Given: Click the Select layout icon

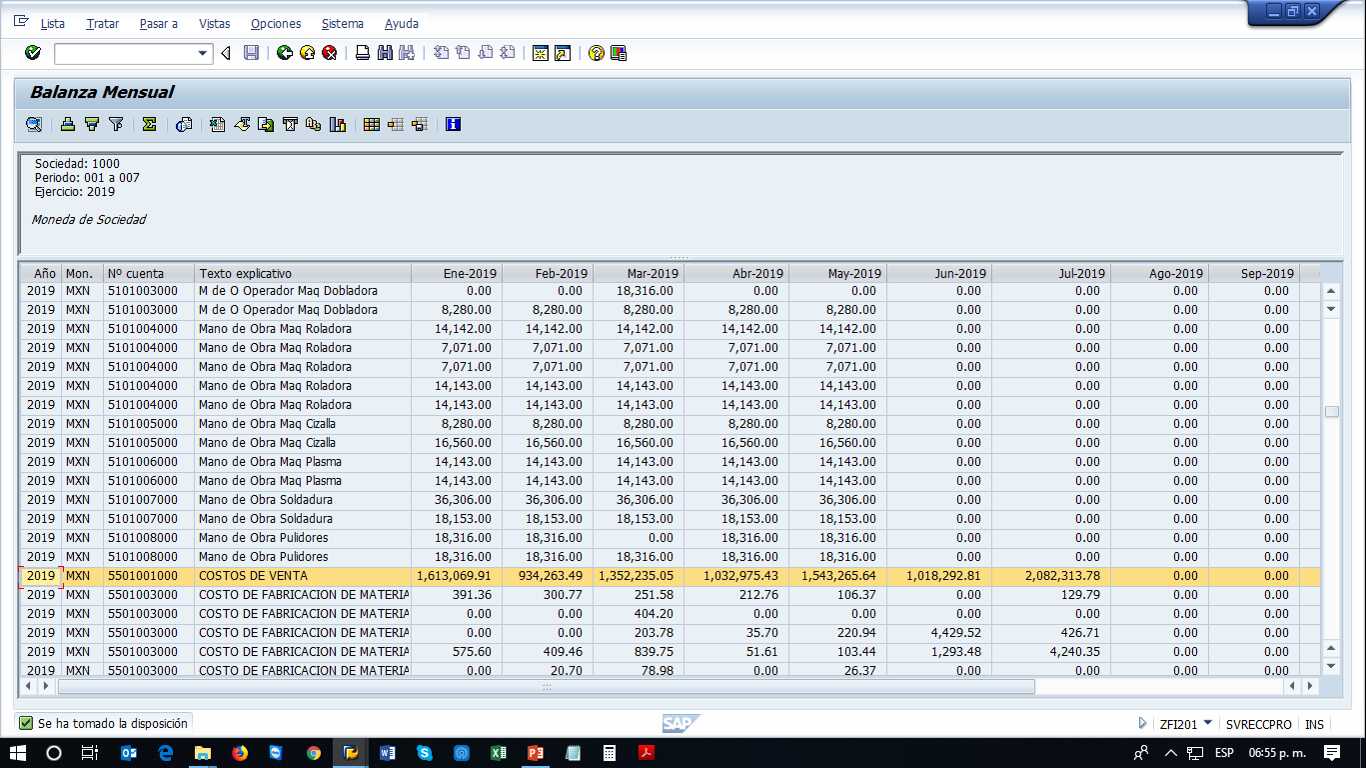Looking at the screenshot, I should (396, 124).
